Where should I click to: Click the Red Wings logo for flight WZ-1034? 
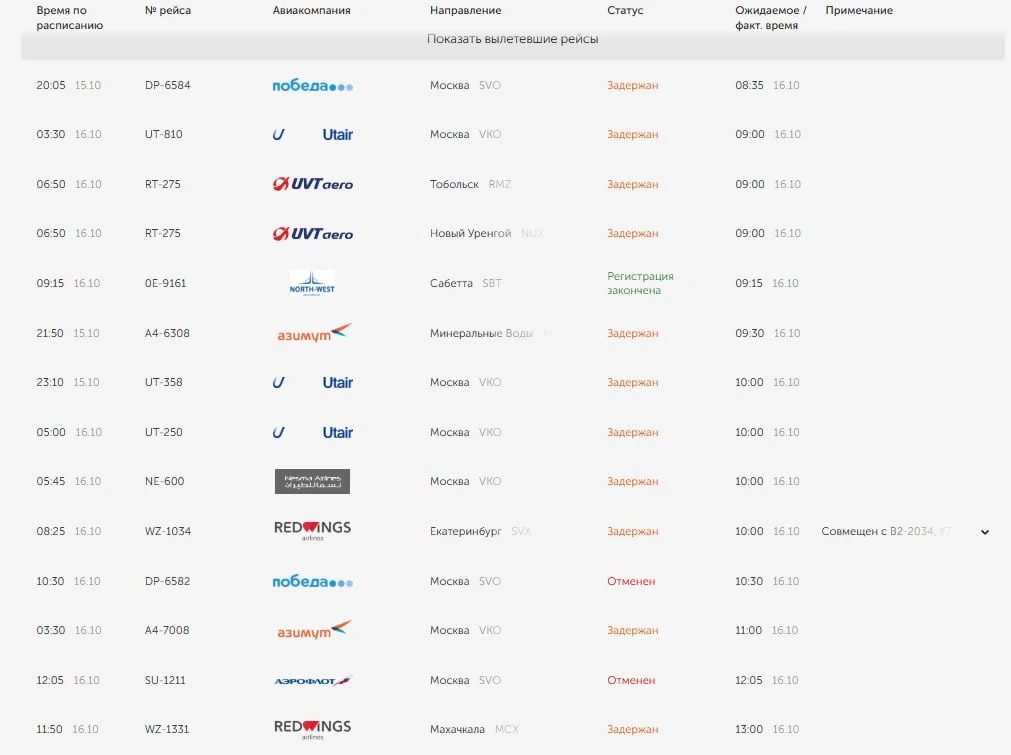point(312,531)
